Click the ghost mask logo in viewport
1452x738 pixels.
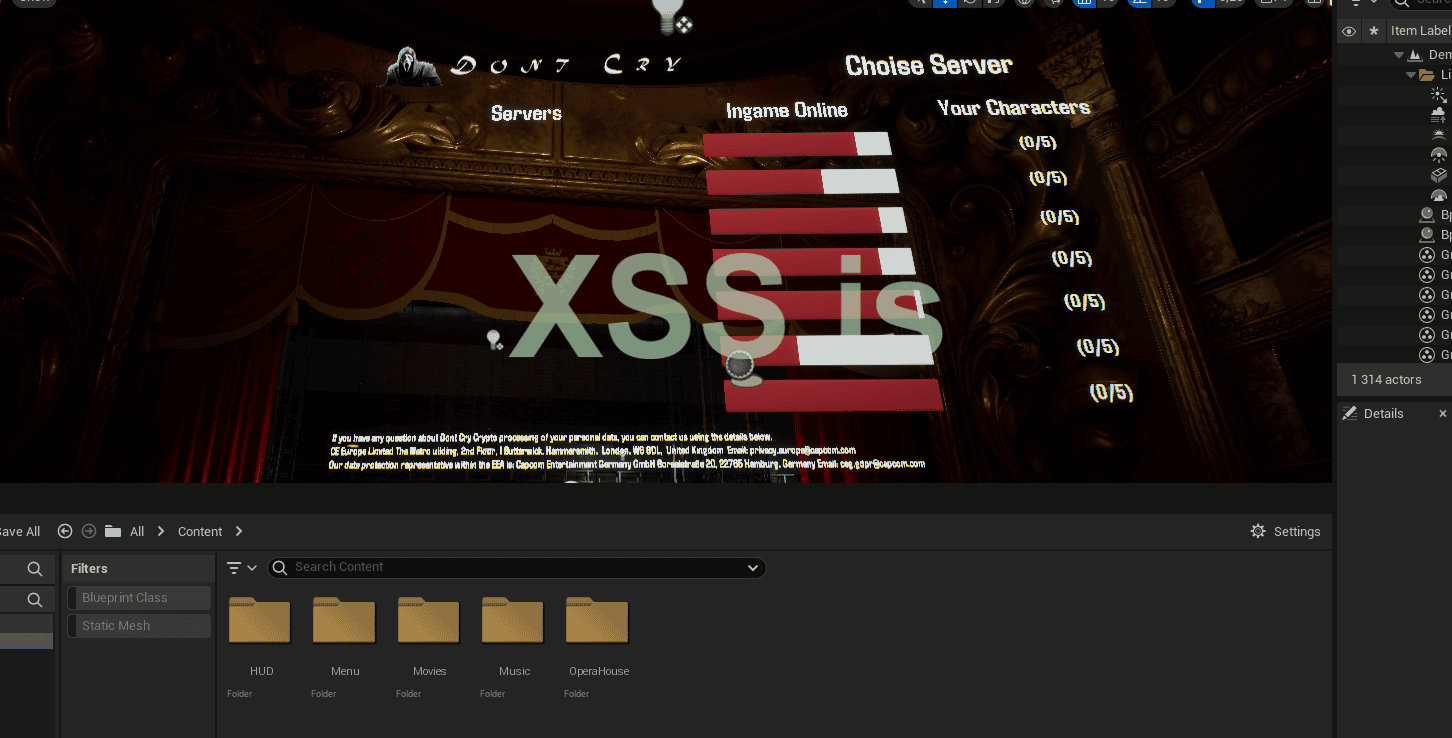[414, 66]
